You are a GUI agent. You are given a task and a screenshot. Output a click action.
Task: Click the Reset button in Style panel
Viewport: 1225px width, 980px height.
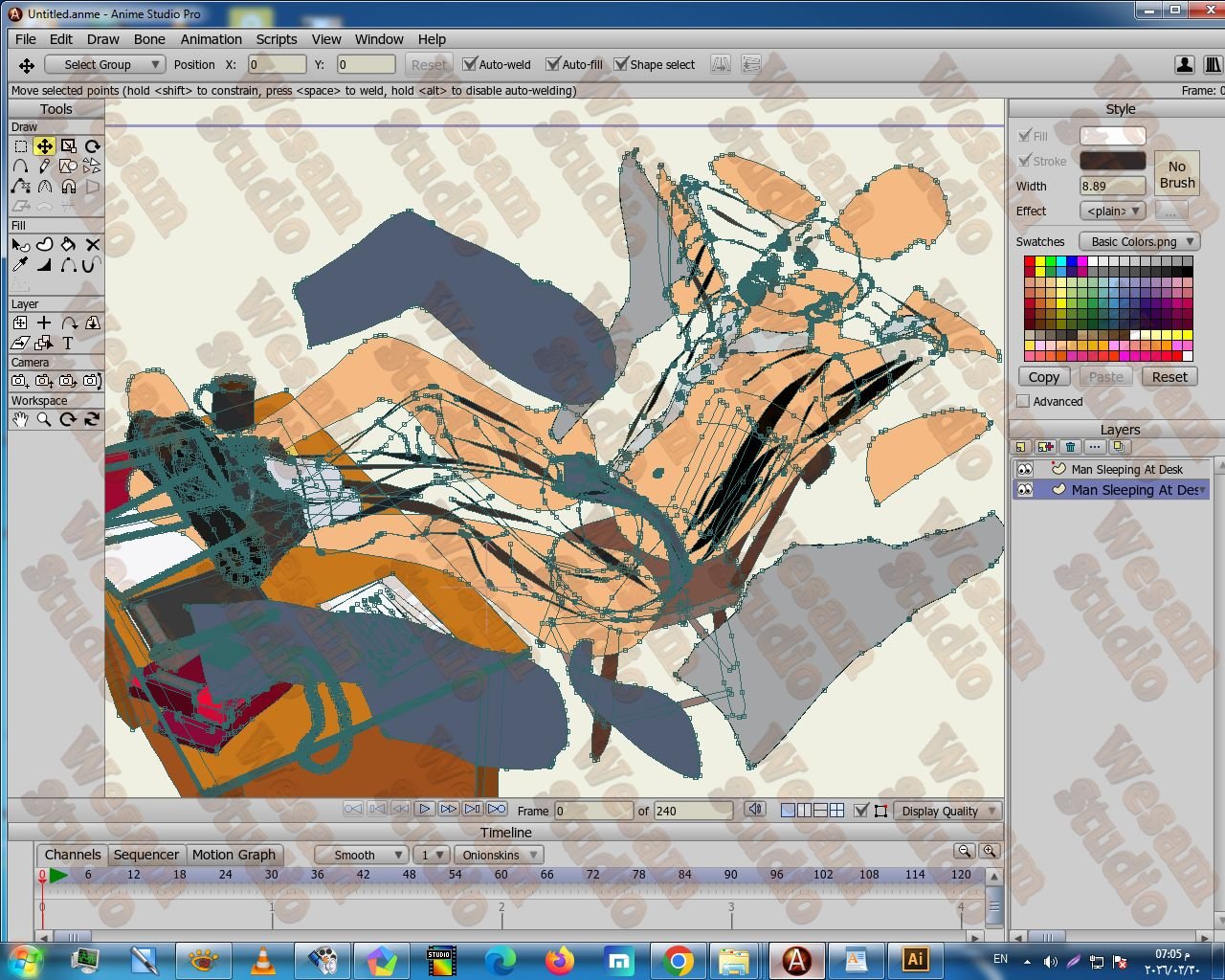(x=1169, y=377)
